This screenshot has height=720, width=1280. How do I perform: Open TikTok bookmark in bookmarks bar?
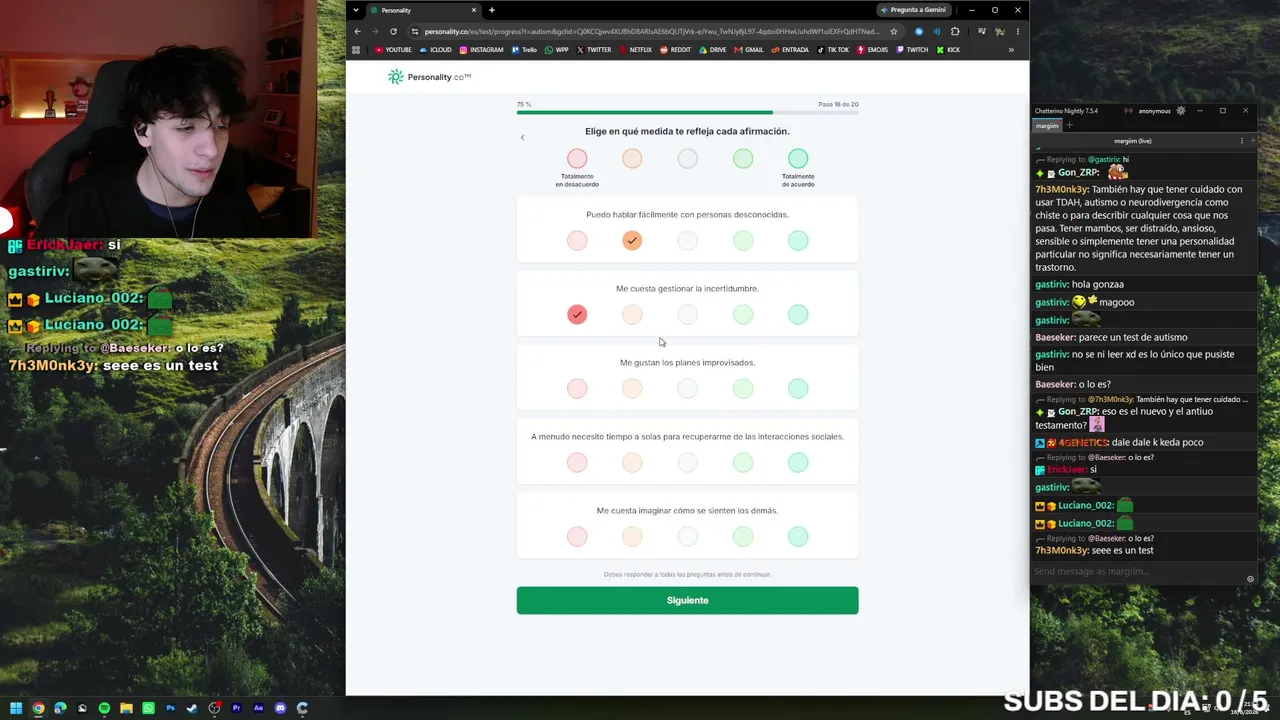pyautogui.click(x=833, y=50)
